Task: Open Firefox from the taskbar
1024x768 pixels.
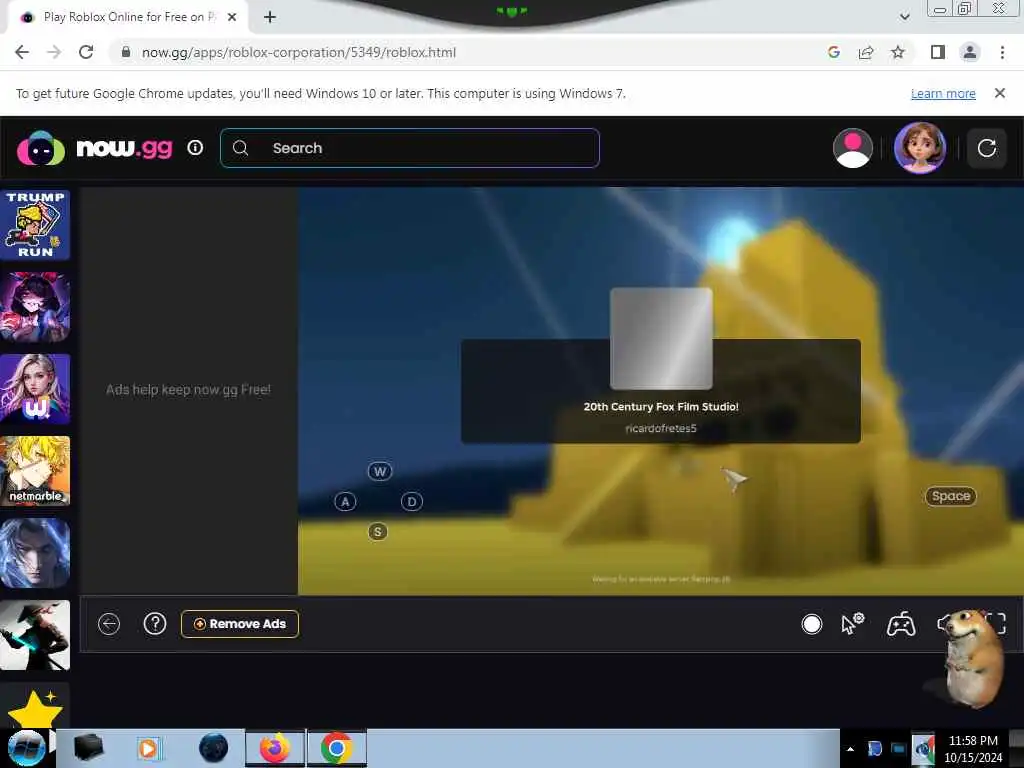Action: [x=275, y=748]
